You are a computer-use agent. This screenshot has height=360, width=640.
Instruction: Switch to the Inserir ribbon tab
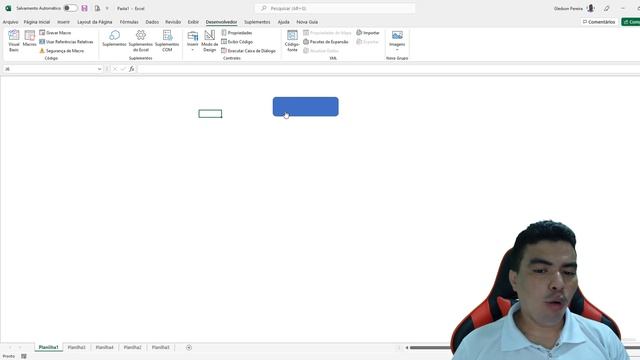63,22
